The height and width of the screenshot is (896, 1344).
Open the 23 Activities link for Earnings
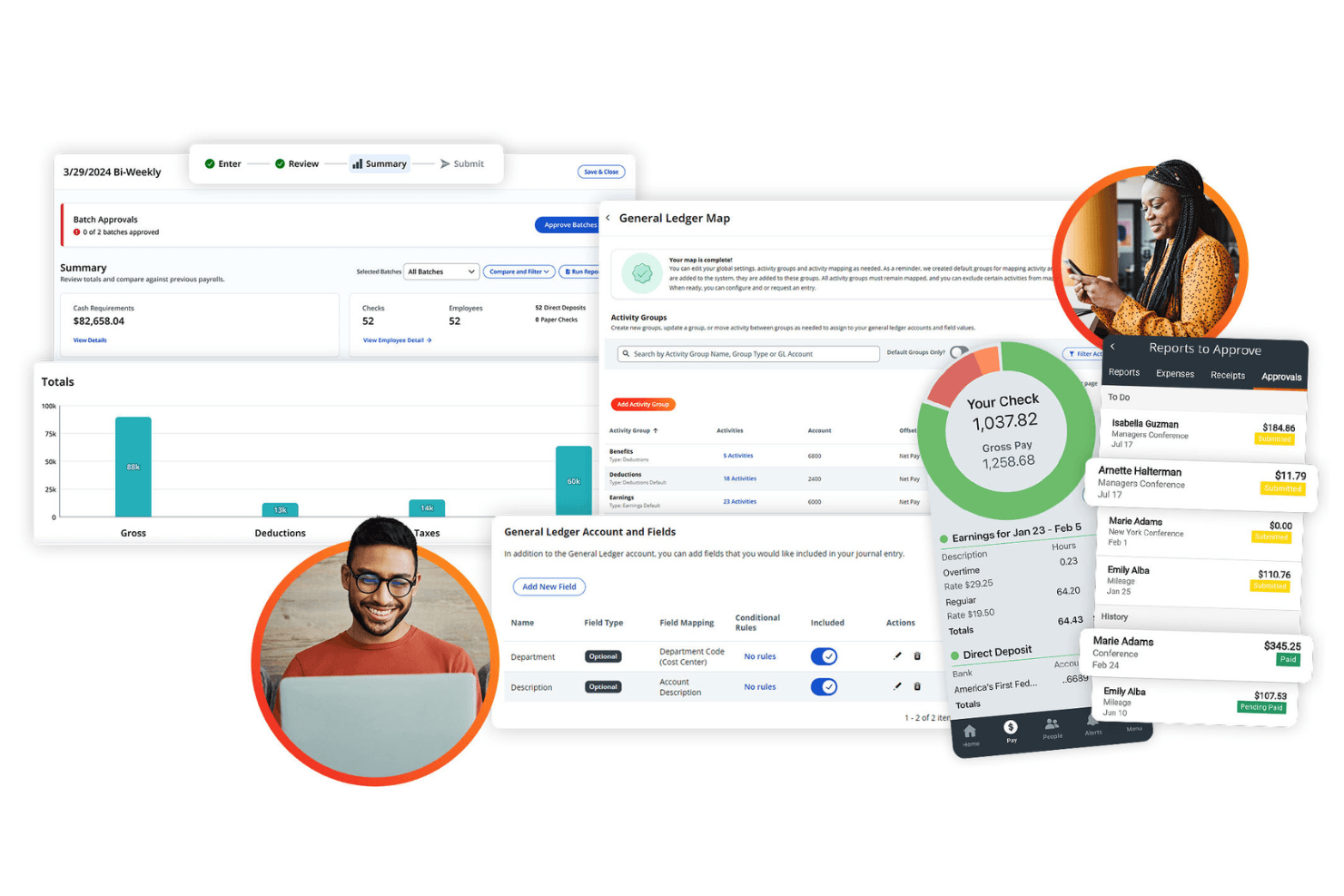[x=740, y=501]
